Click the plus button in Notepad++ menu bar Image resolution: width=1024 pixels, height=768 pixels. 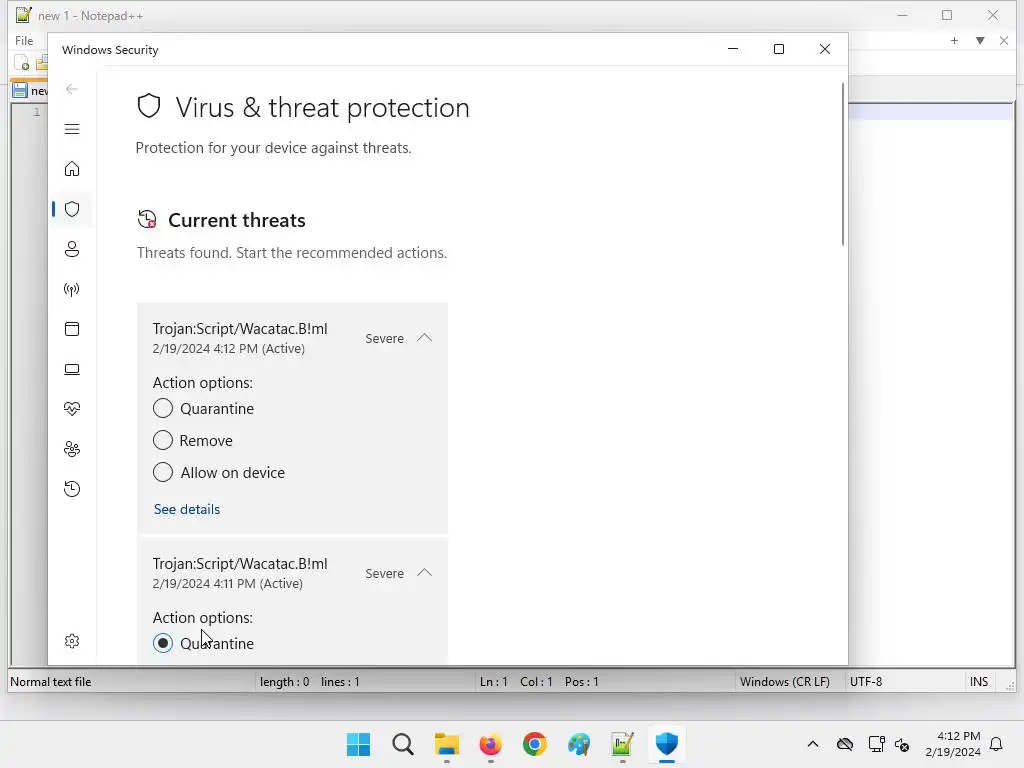pyautogui.click(x=954, y=40)
